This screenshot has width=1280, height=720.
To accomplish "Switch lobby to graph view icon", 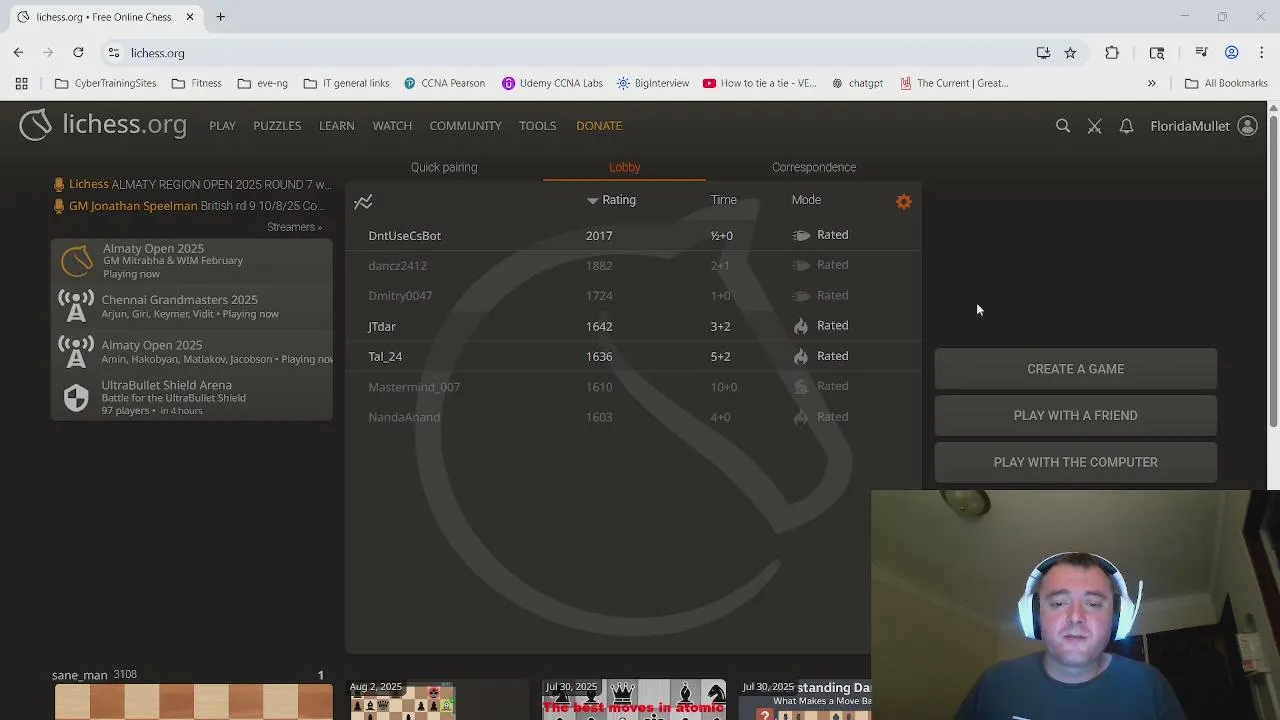I will (363, 202).
